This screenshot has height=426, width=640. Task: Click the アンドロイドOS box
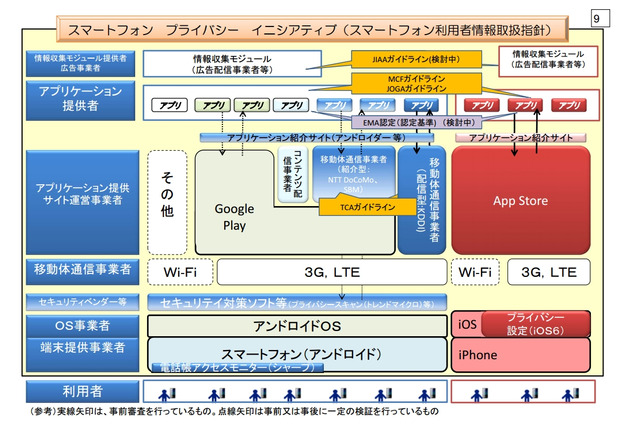297,326
